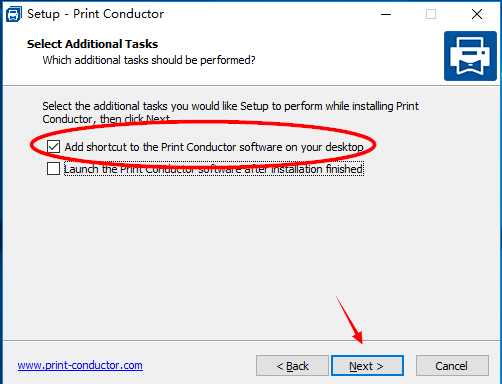Click the Print Conductor icon in title bar
This screenshot has width=502, height=384.
(x=14, y=14)
